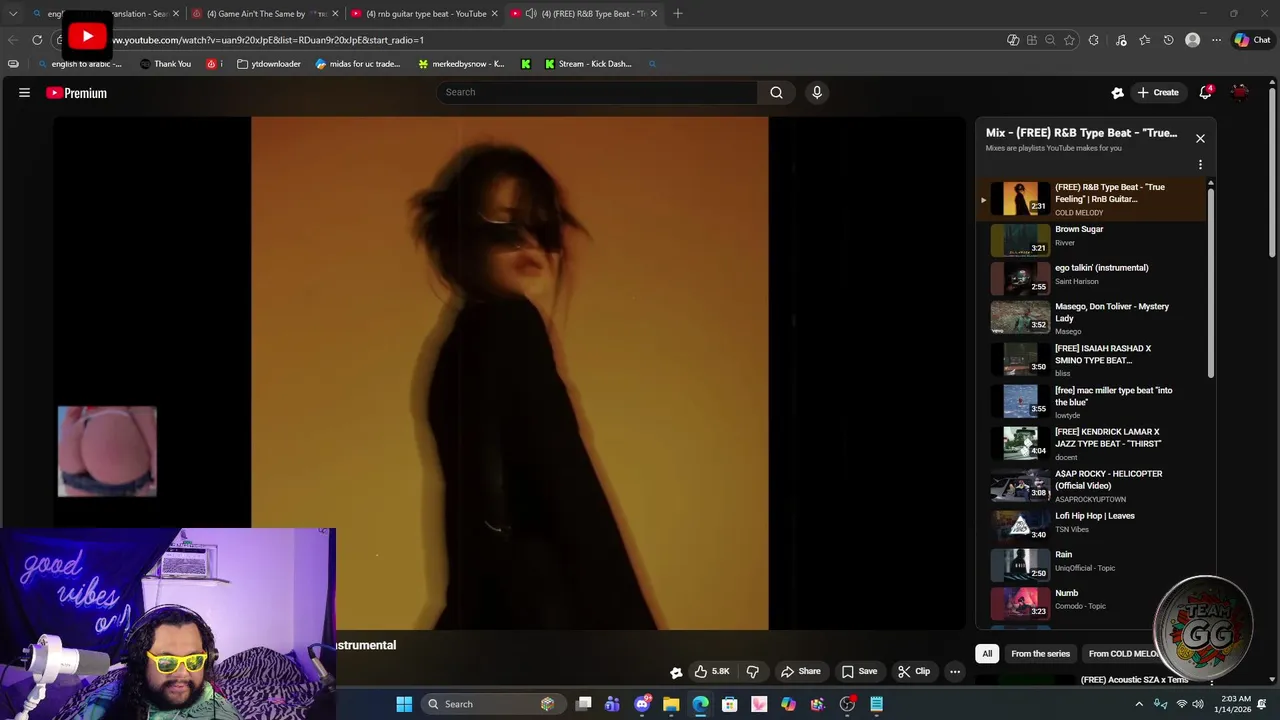Screen dimensions: 1280x720
Task: Click Create button on YouTube
Action: pos(1158,92)
